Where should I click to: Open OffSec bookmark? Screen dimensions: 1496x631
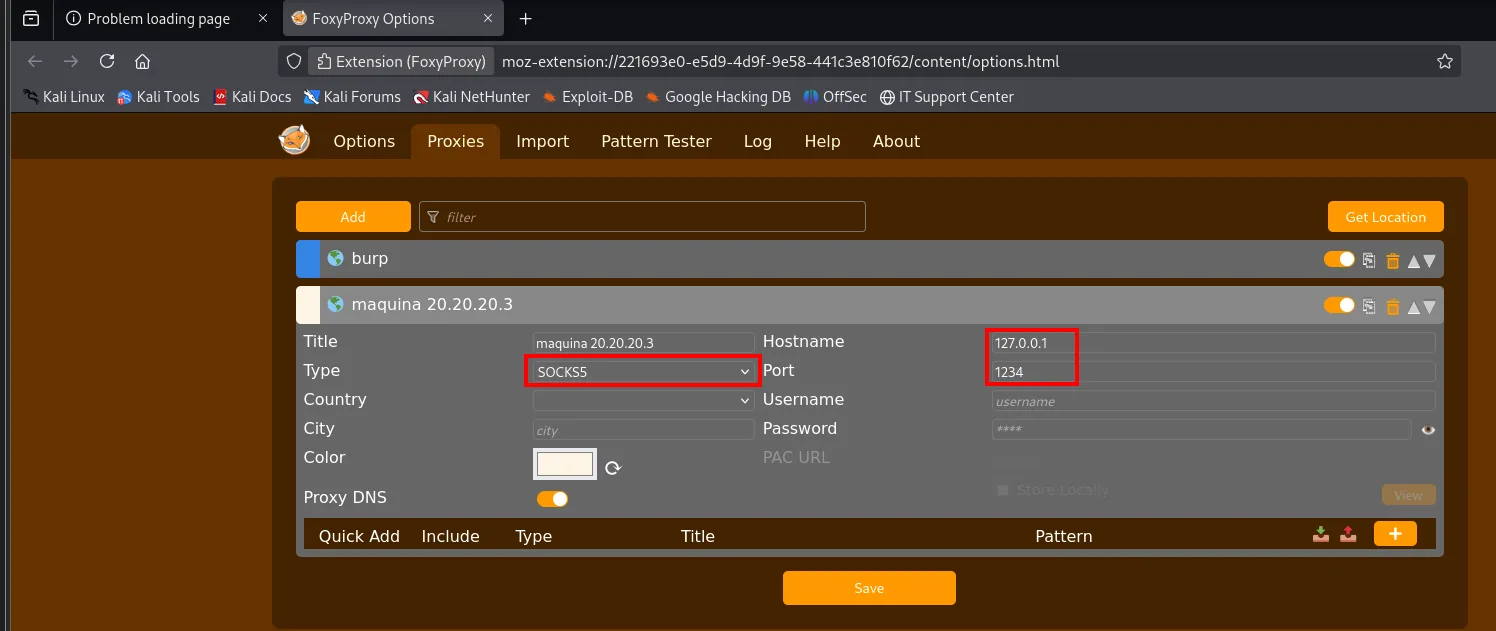(835, 97)
